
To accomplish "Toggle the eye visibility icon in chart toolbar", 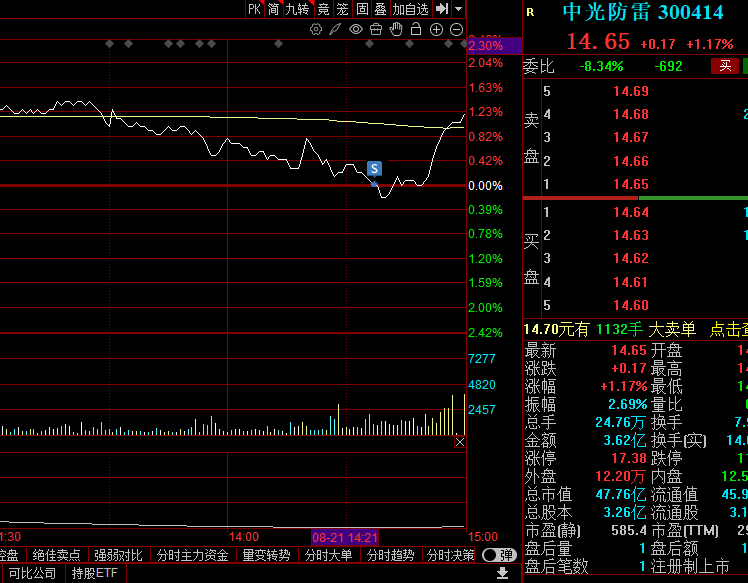I will 355,30.
